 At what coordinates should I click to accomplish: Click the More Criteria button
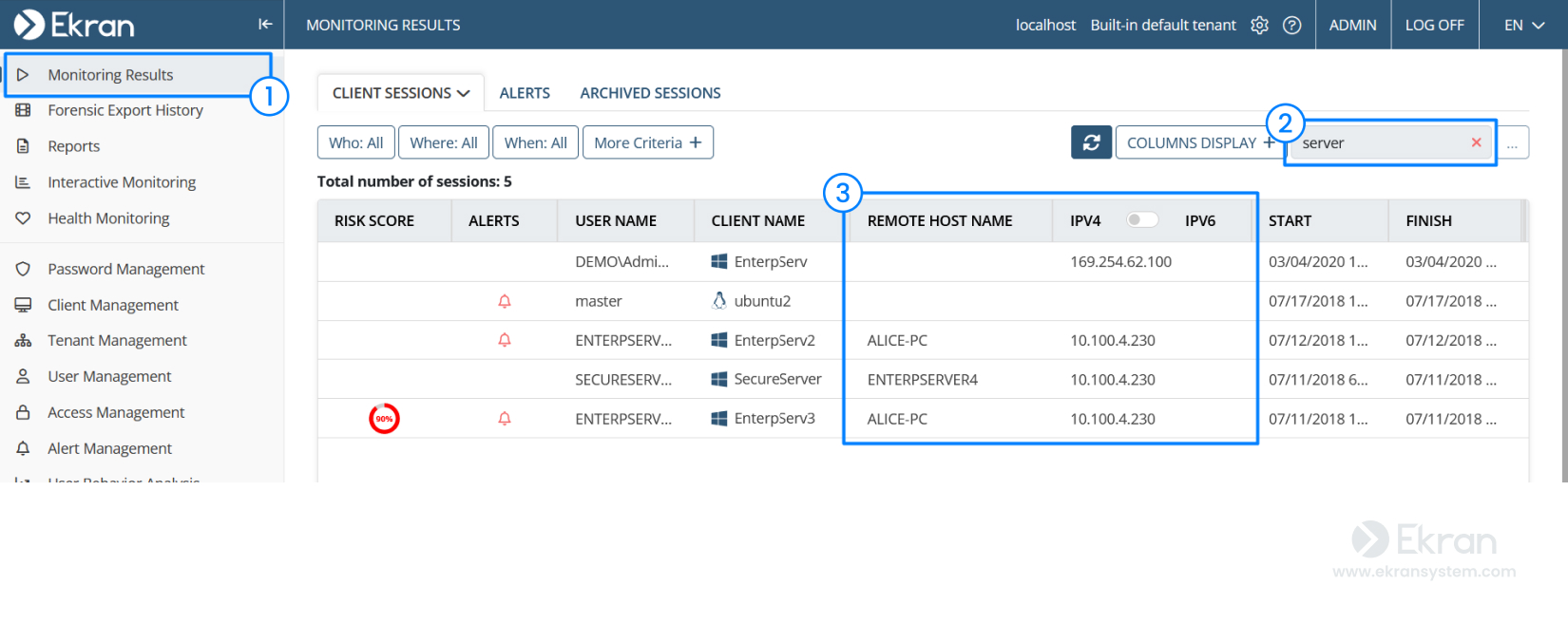pos(647,142)
